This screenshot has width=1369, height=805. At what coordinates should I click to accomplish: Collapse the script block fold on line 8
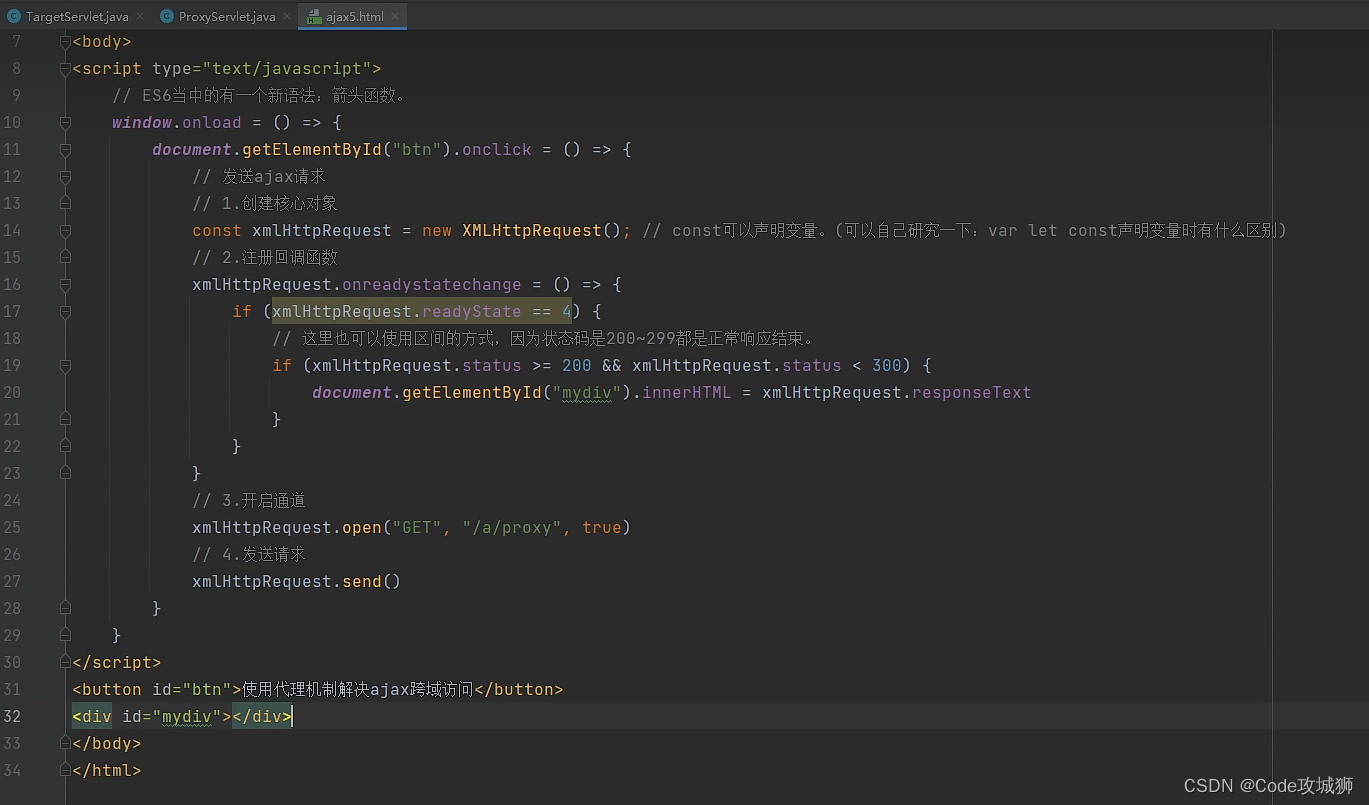65,69
